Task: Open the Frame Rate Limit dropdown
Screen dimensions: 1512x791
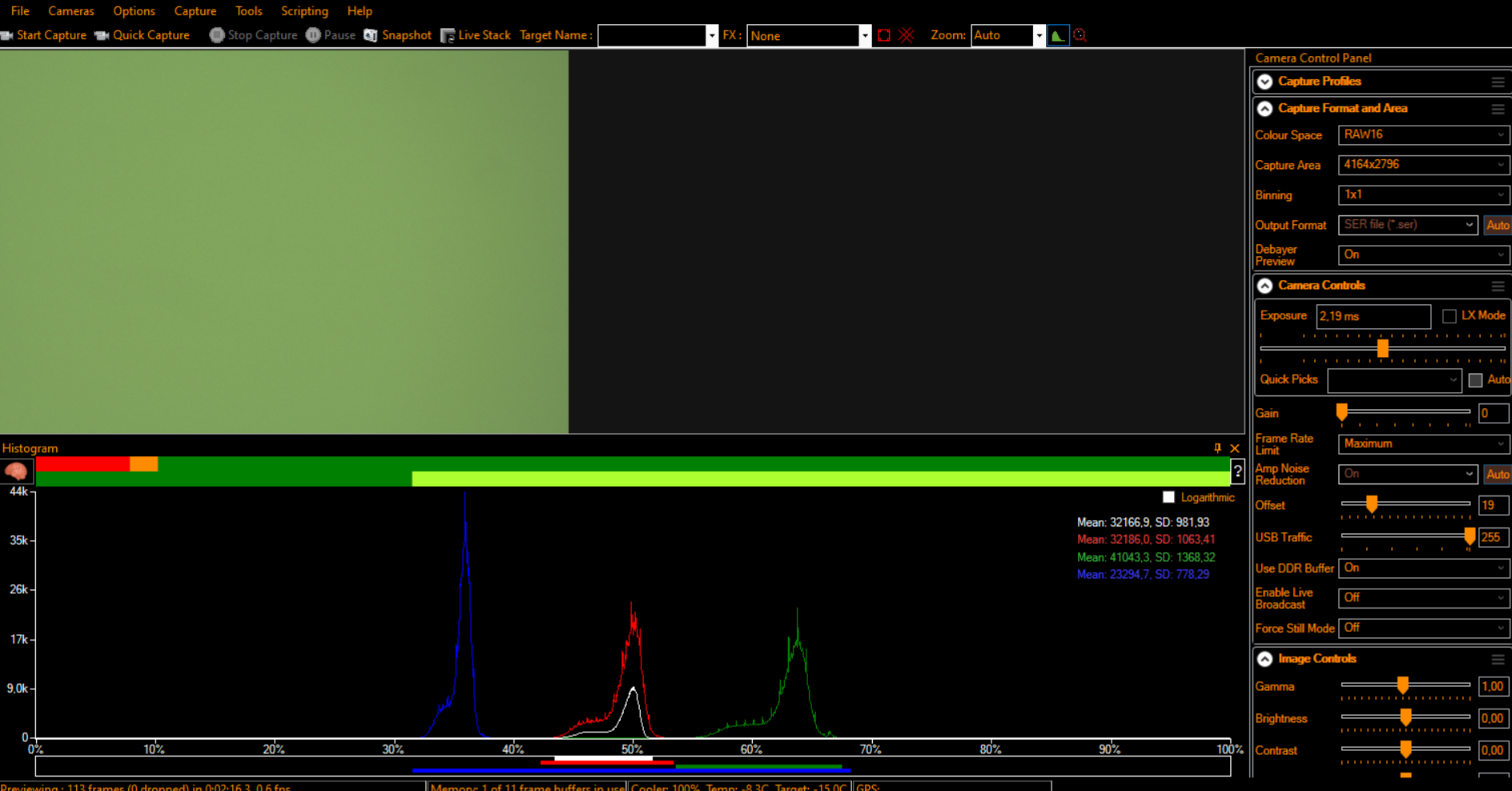Action: pyautogui.click(x=1424, y=444)
